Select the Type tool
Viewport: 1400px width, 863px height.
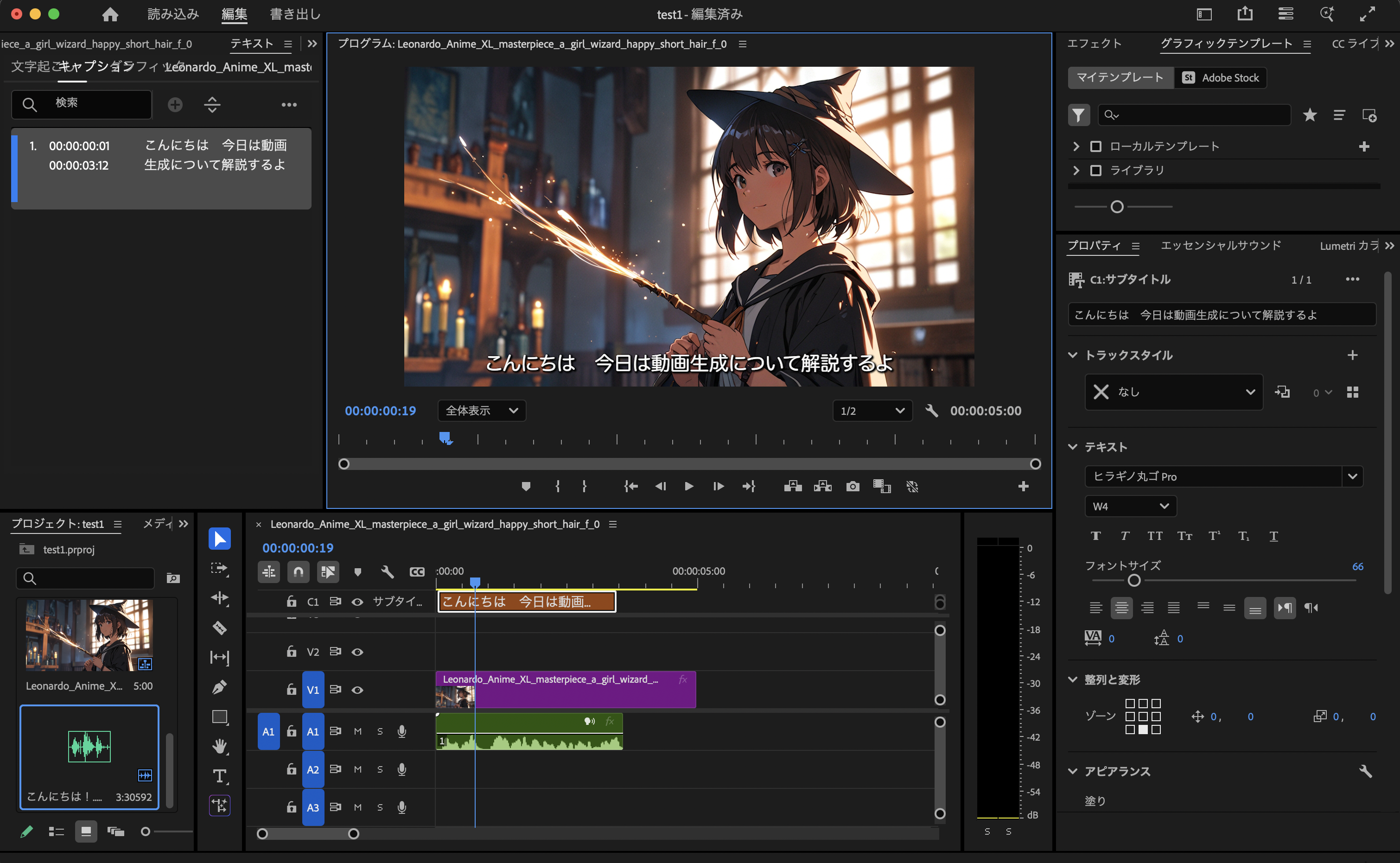click(220, 776)
